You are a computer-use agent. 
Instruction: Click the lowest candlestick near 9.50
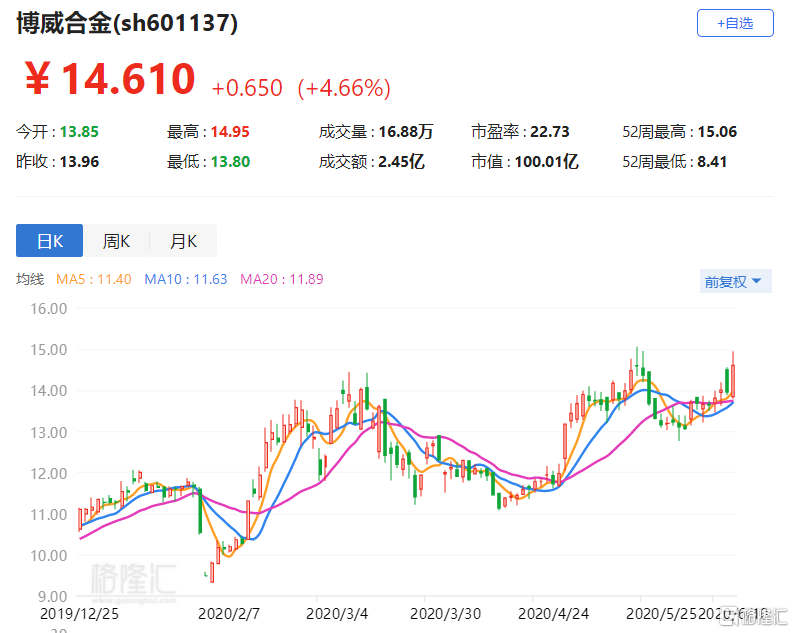[212, 572]
